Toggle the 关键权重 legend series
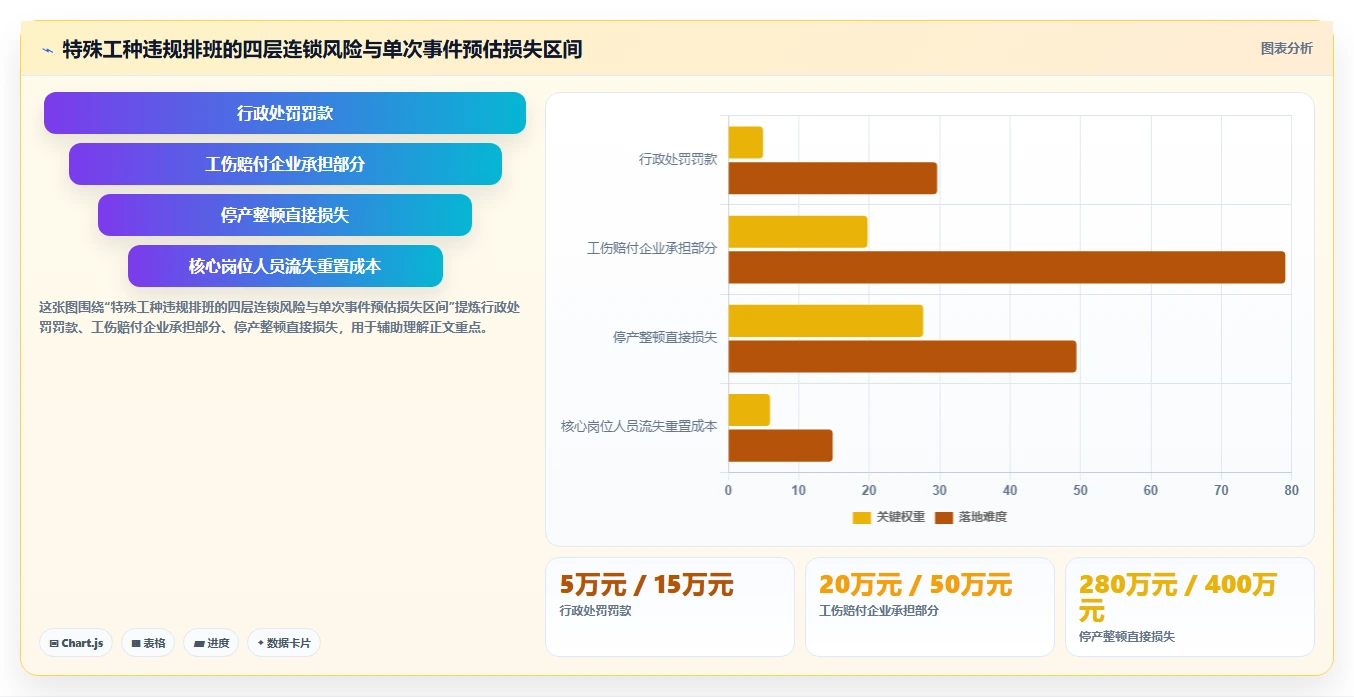The height and width of the screenshot is (697, 1354). (889, 517)
